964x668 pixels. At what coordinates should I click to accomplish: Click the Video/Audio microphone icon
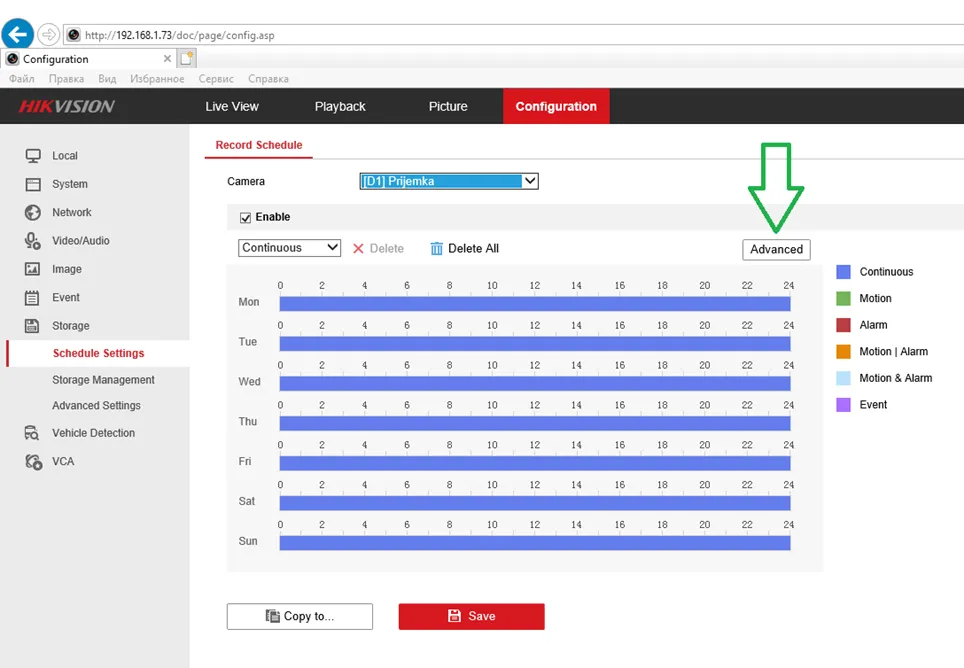point(33,241)
